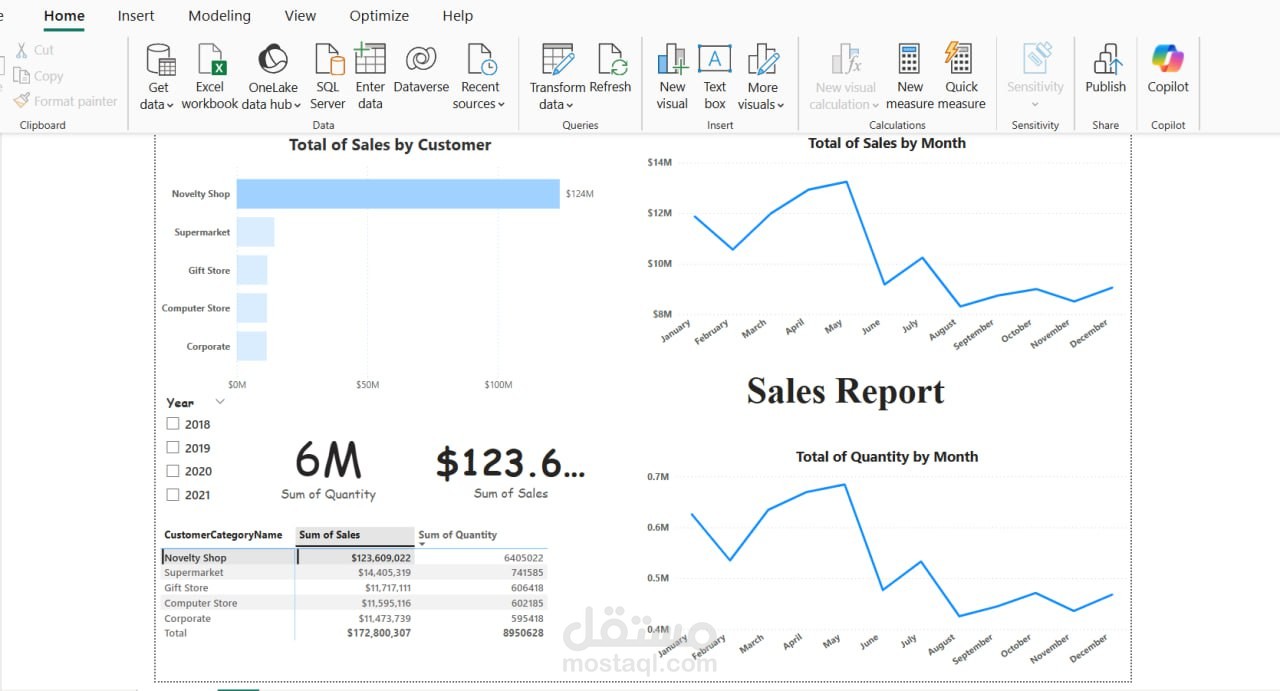Open Recent sources dropdown arrow

pyautogui.click(x=501, y=105)
